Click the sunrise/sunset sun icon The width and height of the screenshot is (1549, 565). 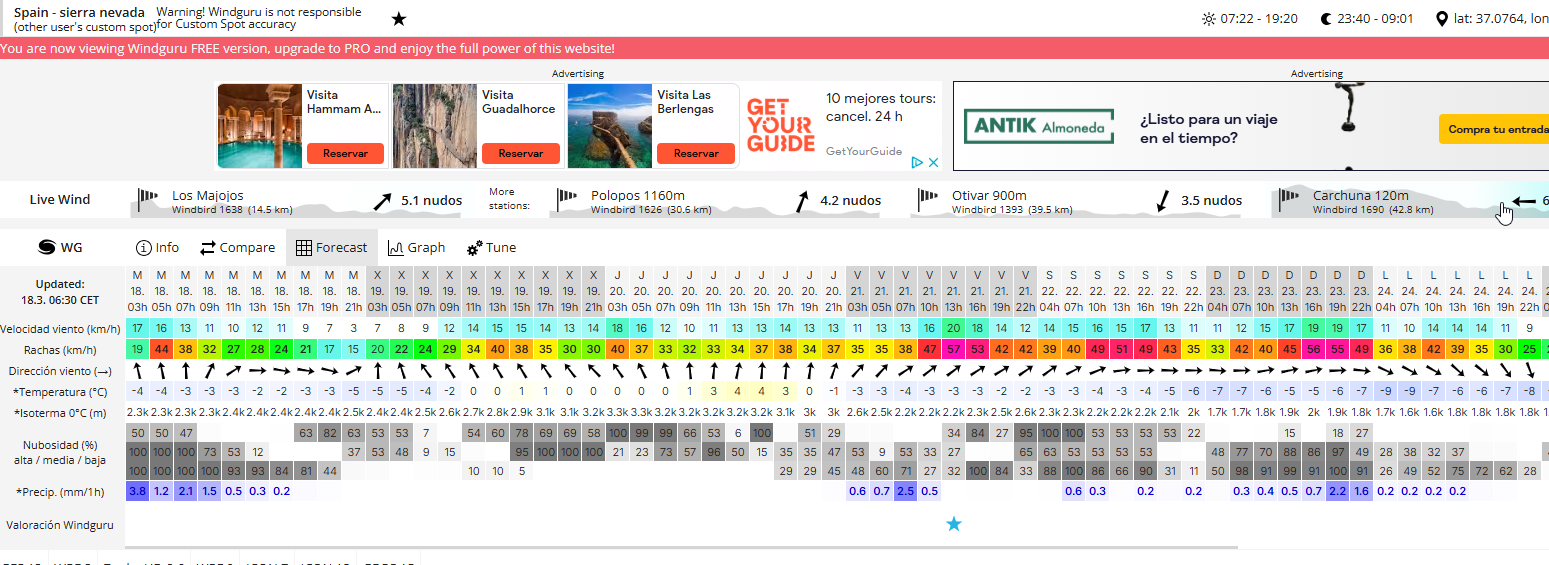click(1209, 19)
